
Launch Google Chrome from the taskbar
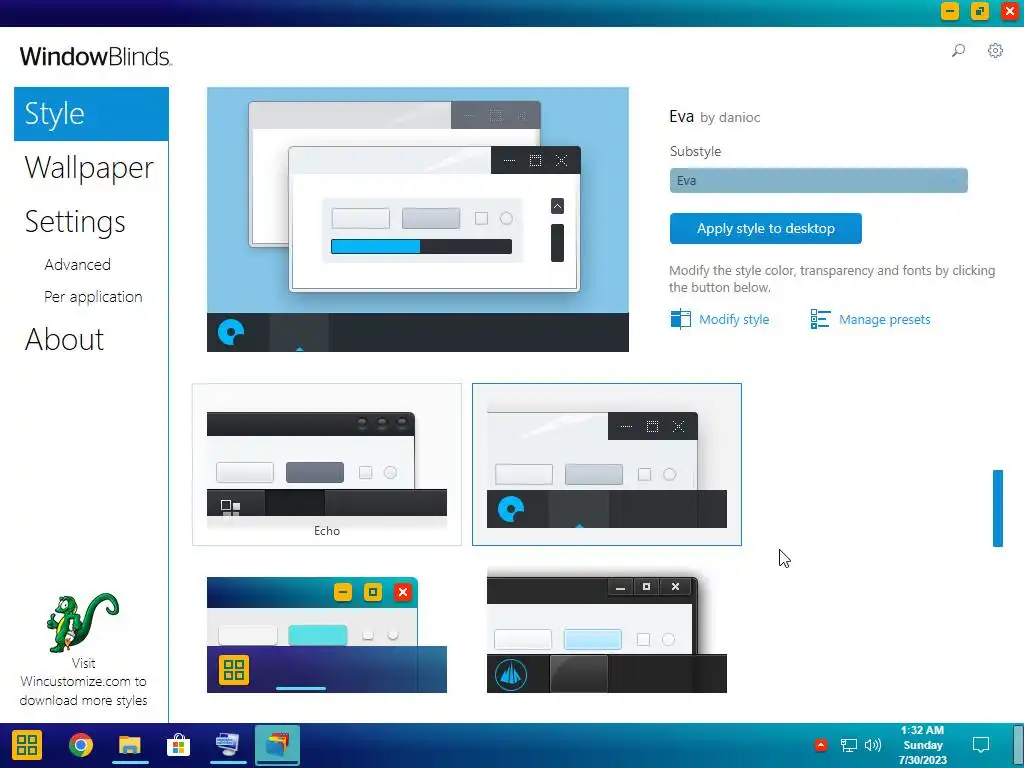81,744
